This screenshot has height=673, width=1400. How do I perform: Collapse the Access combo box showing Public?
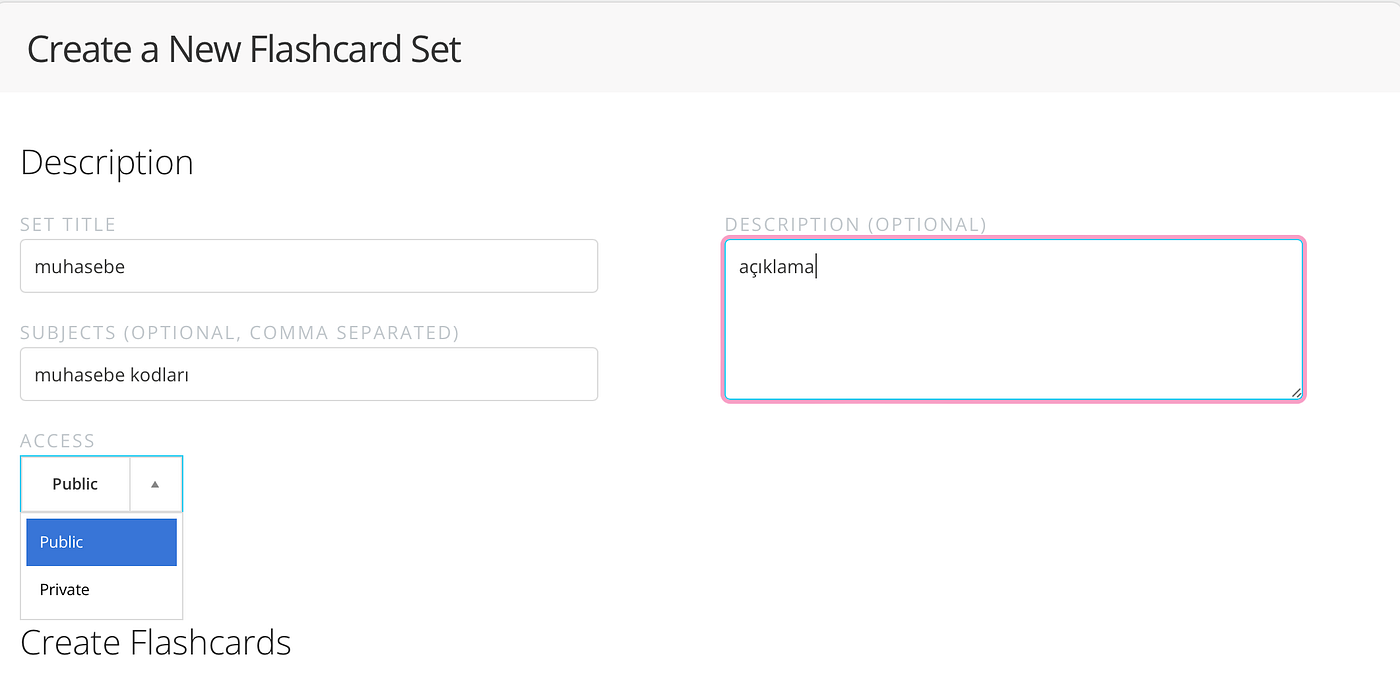pyautogui.click(x=101, y=484)
